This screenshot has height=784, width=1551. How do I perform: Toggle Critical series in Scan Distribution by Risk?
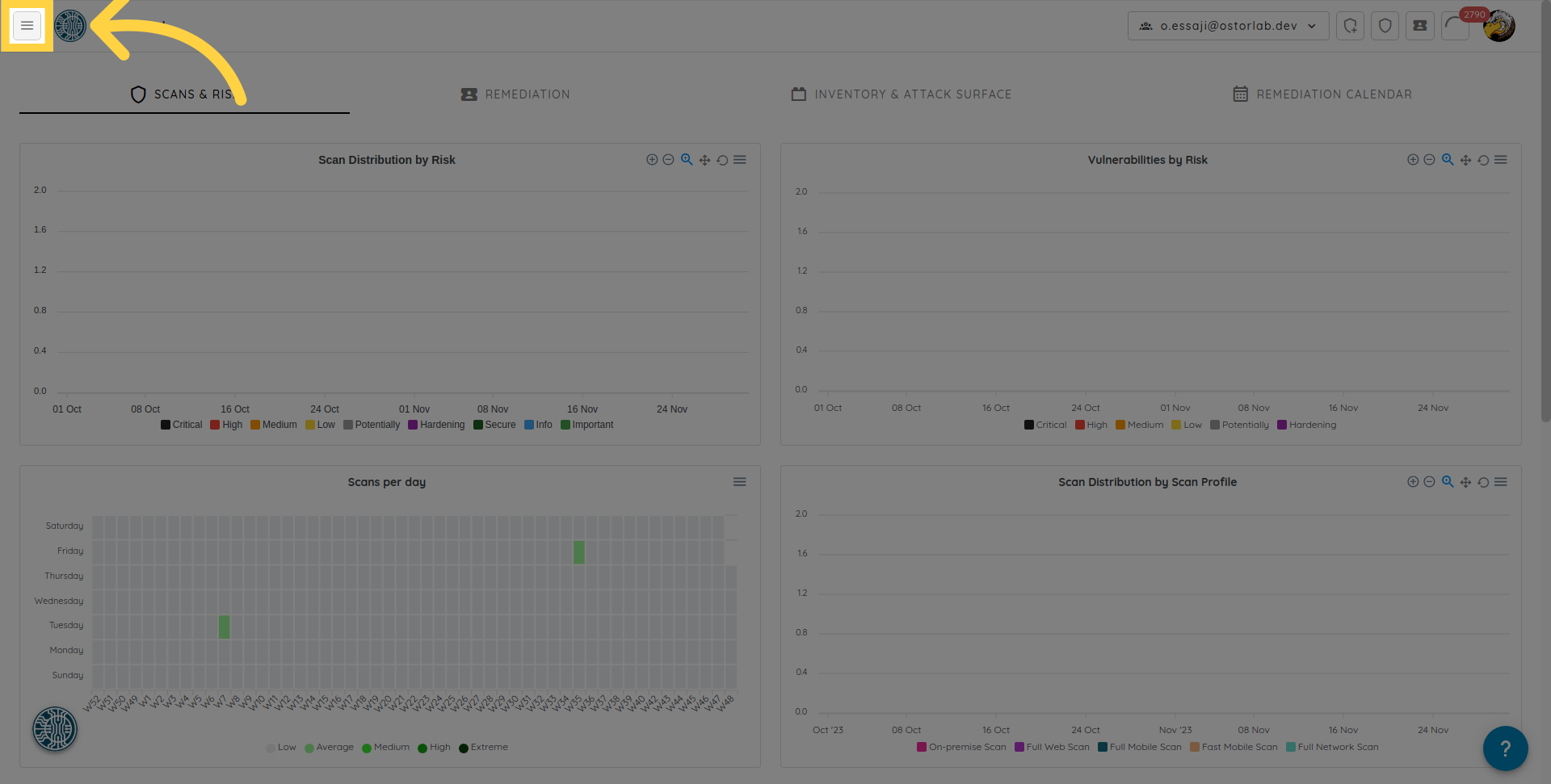[182, 425]
